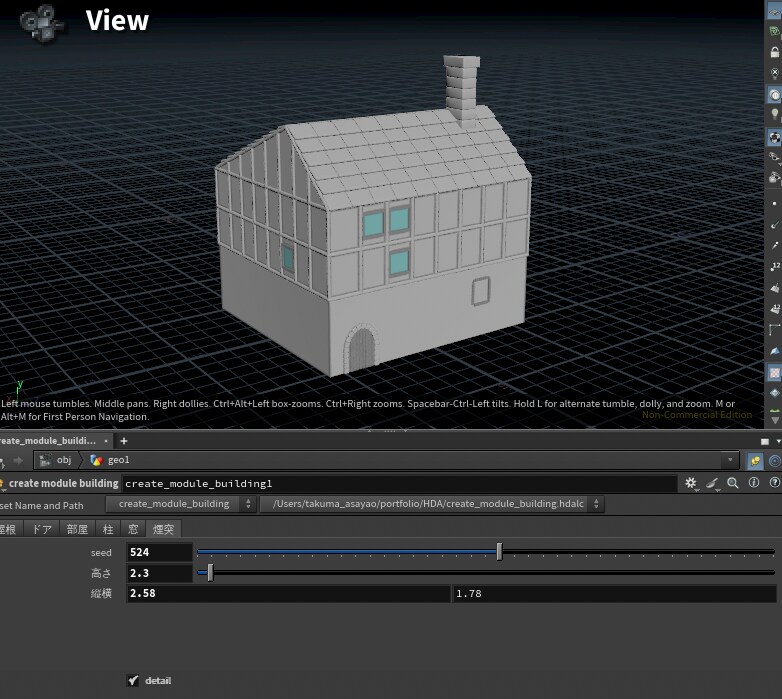Click 'geo1' in the network path
Screen dimensions: 782x699
[x=119, y=460]
